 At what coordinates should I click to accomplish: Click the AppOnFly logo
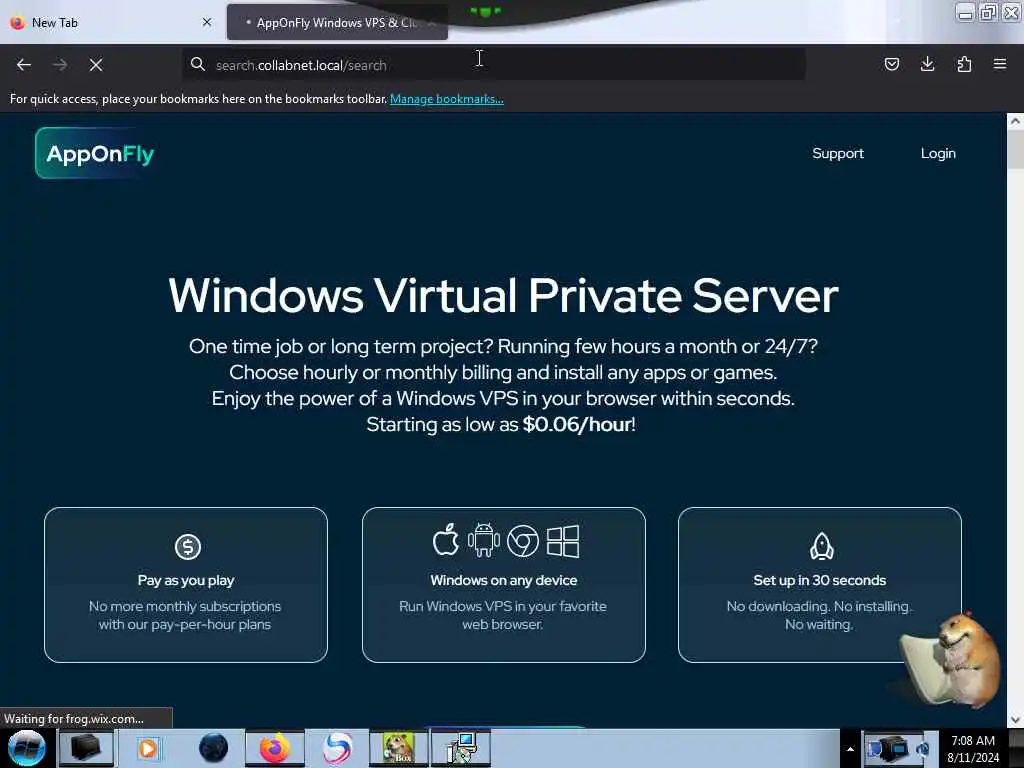tap(95, 153)
